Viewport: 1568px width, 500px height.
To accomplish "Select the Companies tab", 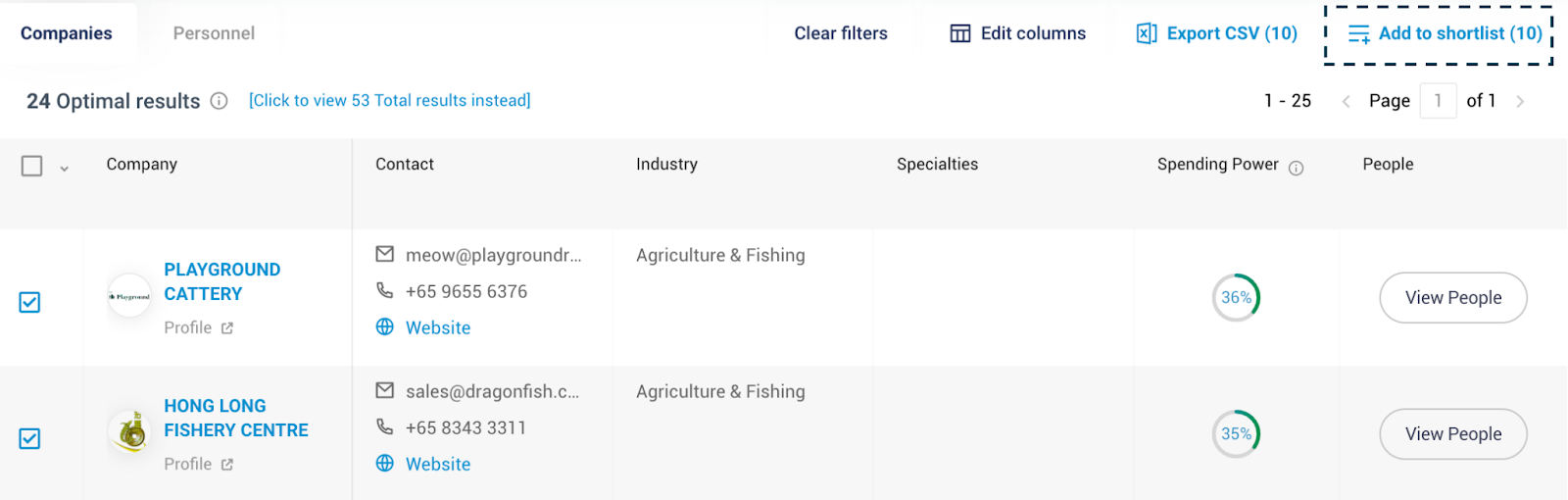I will point(67,33).
